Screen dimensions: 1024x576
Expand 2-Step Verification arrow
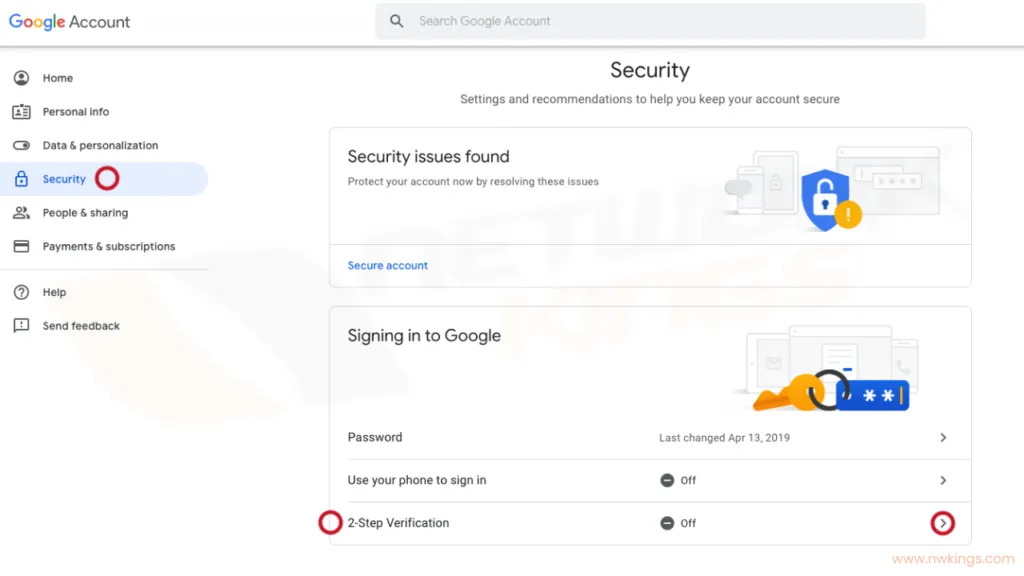[943, 523]
